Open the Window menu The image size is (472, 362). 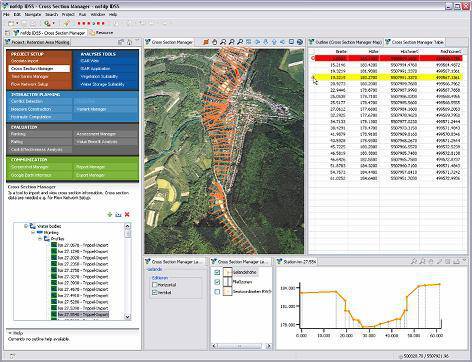coord(98,15)
